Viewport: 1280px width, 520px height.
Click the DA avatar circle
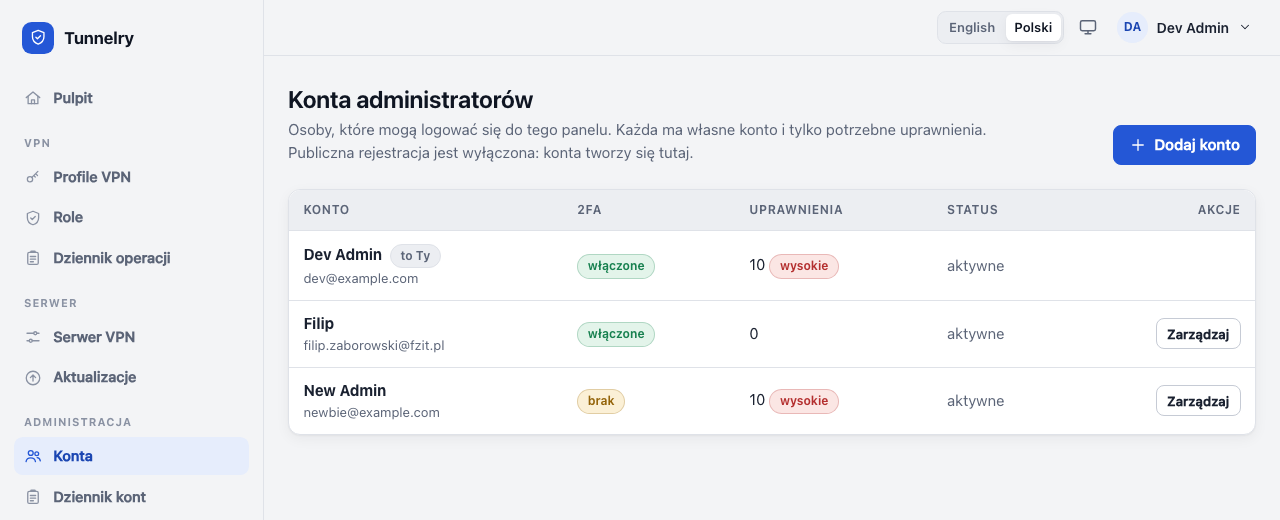[1132, 27]
